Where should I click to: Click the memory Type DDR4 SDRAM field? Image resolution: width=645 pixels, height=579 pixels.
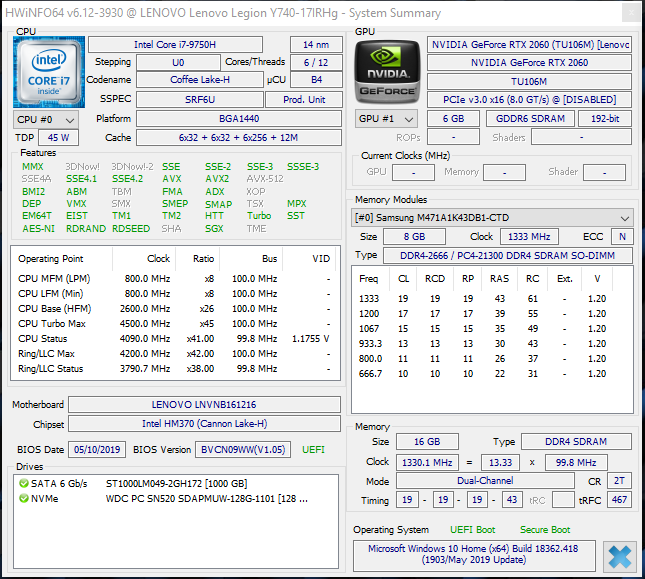pyautogui.click(x=576, y=442)
